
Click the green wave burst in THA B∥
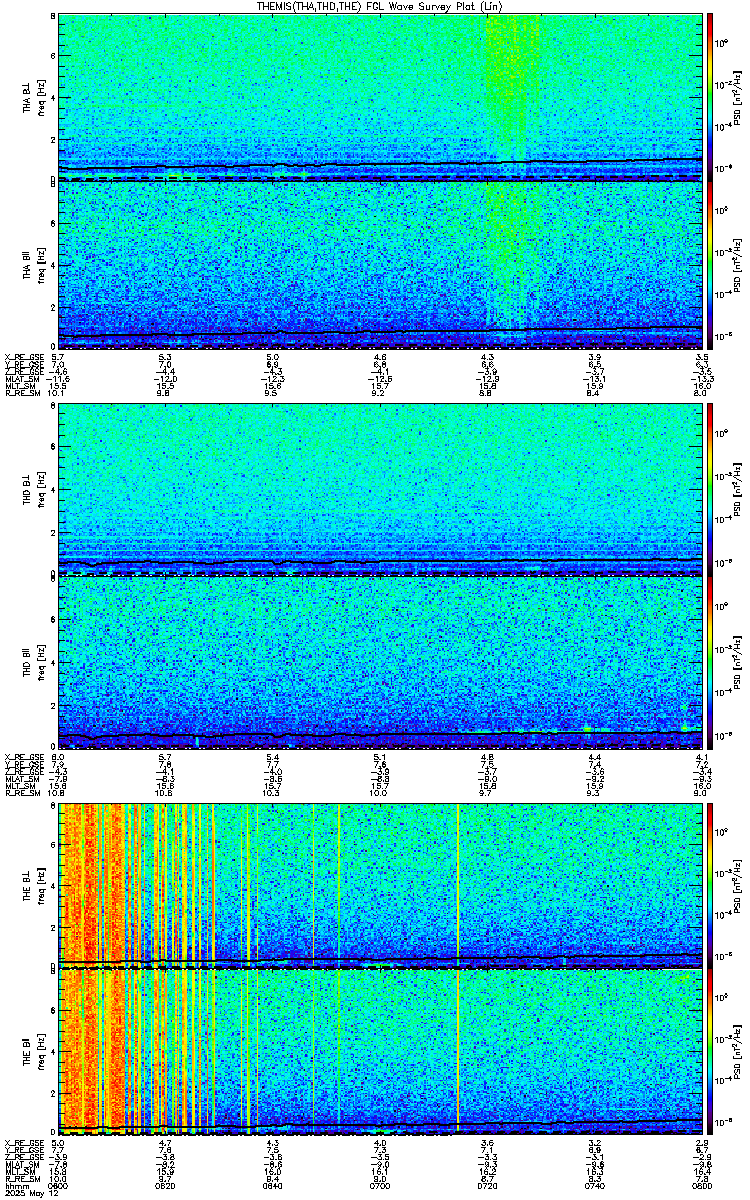tap(512, 255)
